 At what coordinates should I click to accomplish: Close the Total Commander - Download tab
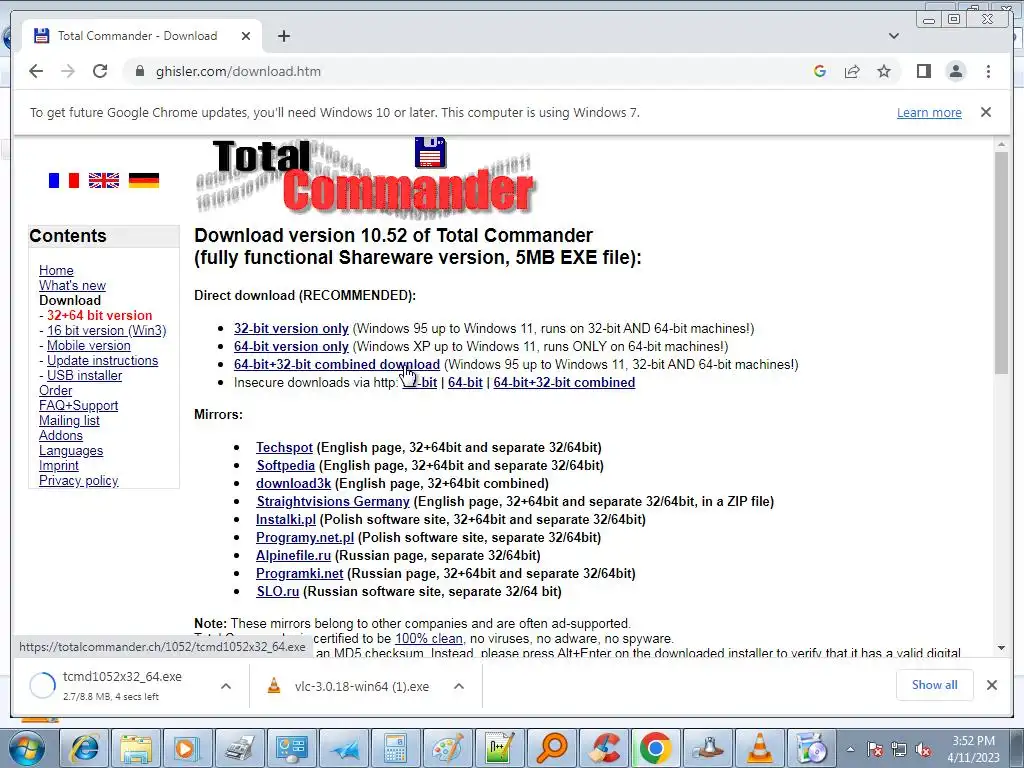[x=246, y=36]
